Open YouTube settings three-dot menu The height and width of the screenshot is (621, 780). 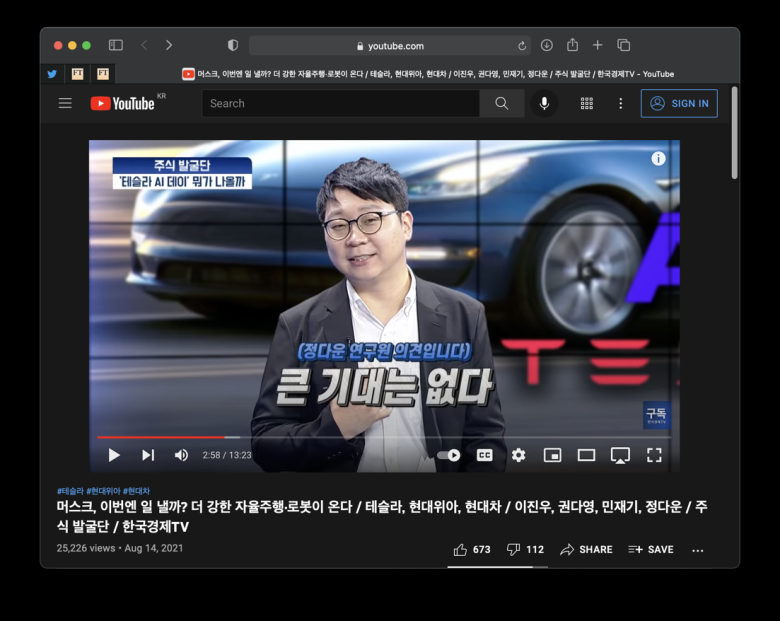(x=620, y=104)
